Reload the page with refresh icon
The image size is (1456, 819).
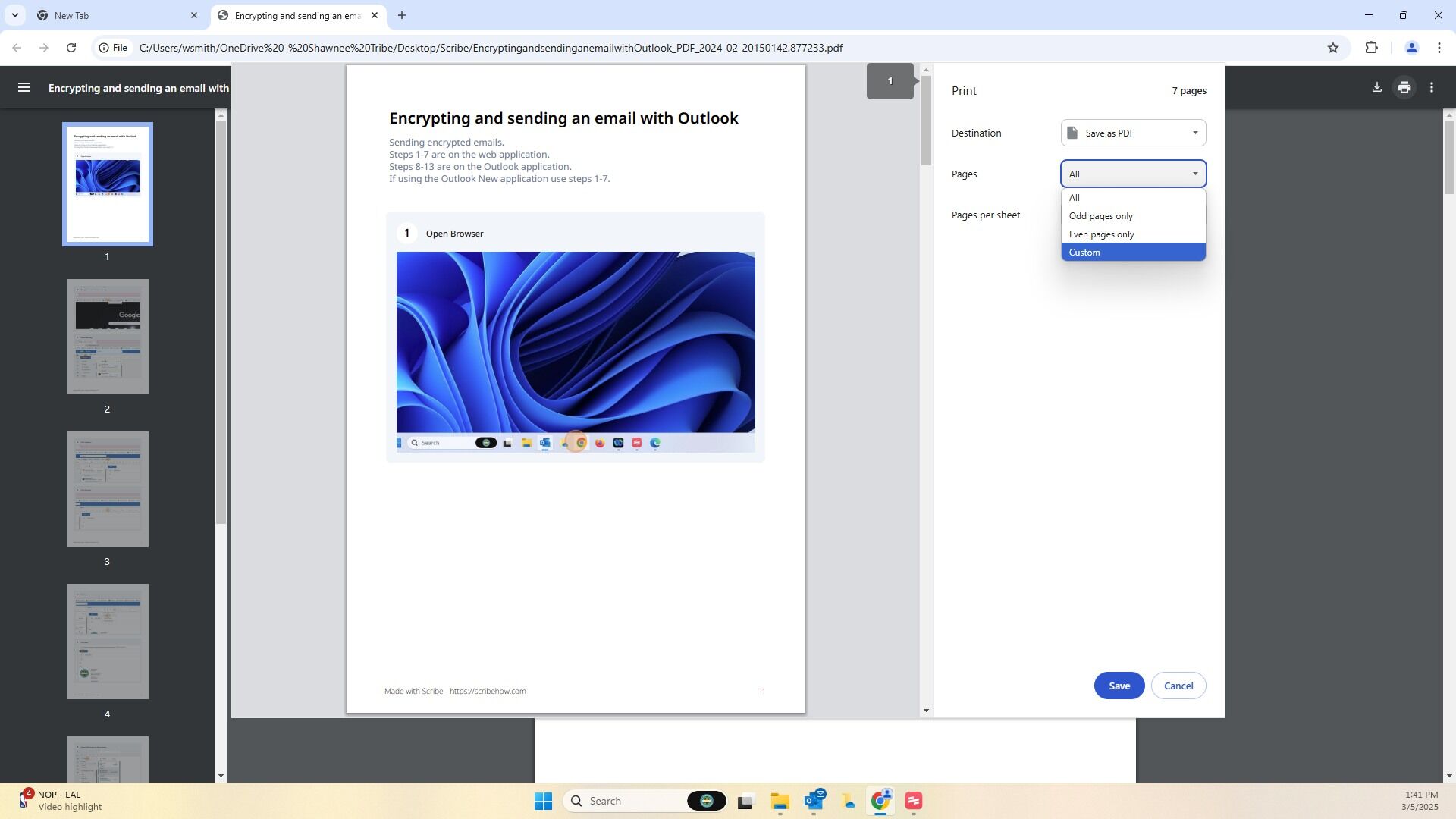(x=71, y=48)
